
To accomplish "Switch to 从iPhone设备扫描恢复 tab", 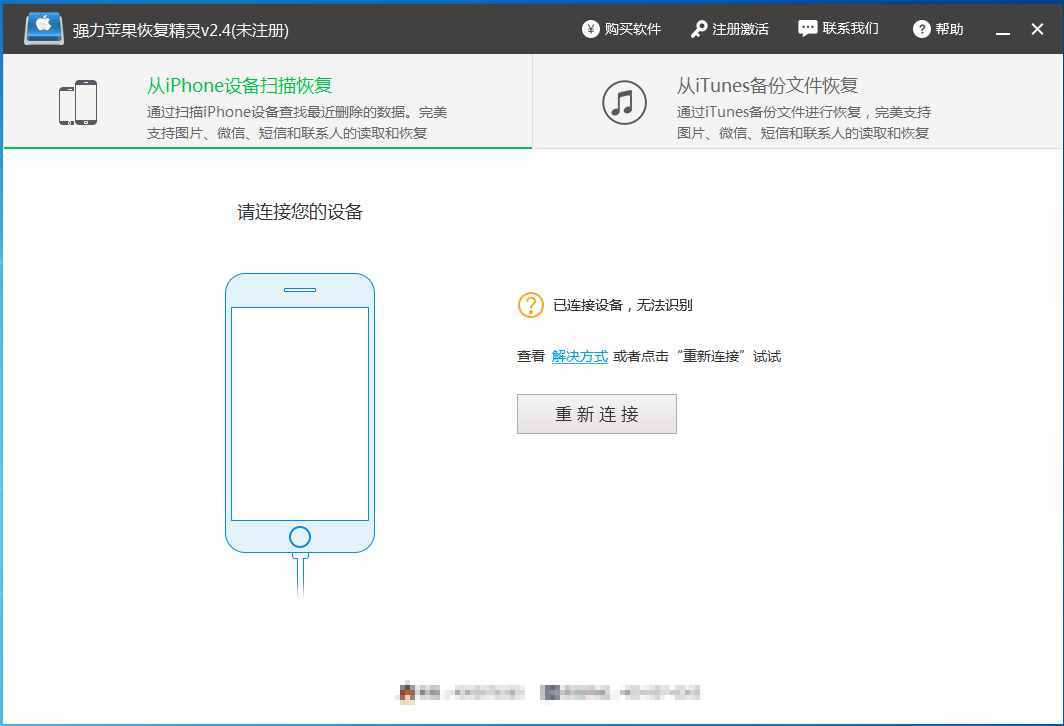I will click(268, 102).
